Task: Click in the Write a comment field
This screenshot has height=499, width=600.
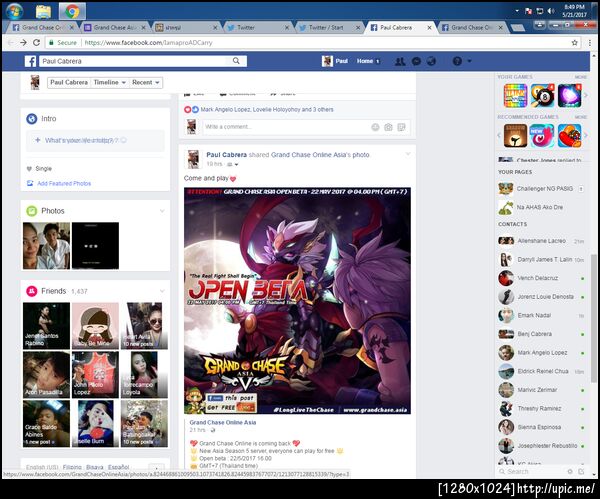Action: (x=286, y=127)
